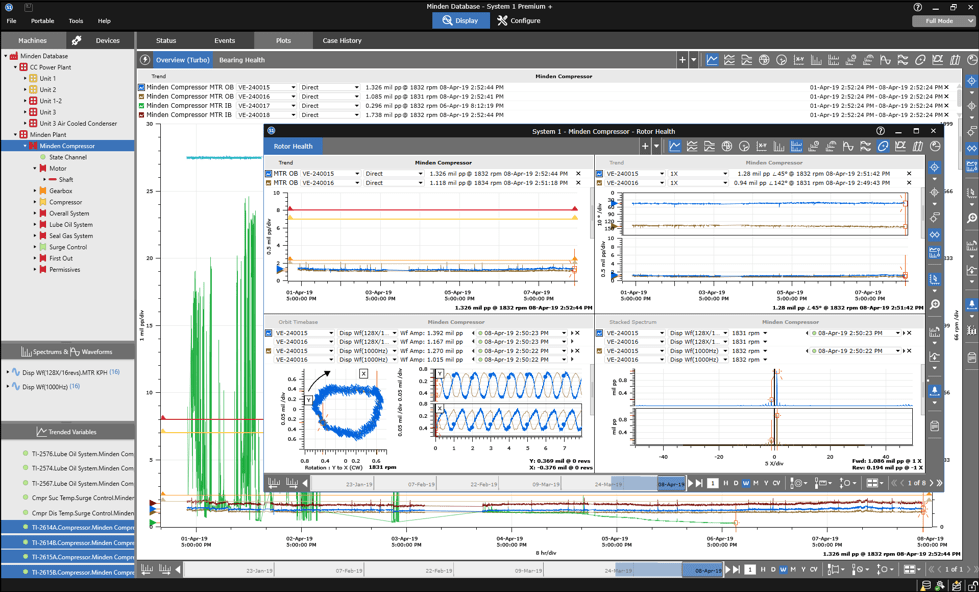The width and height of the screenshot is (979, 592).
Task: Open VE-240017 point dropdown in main list
Action: 293,106
